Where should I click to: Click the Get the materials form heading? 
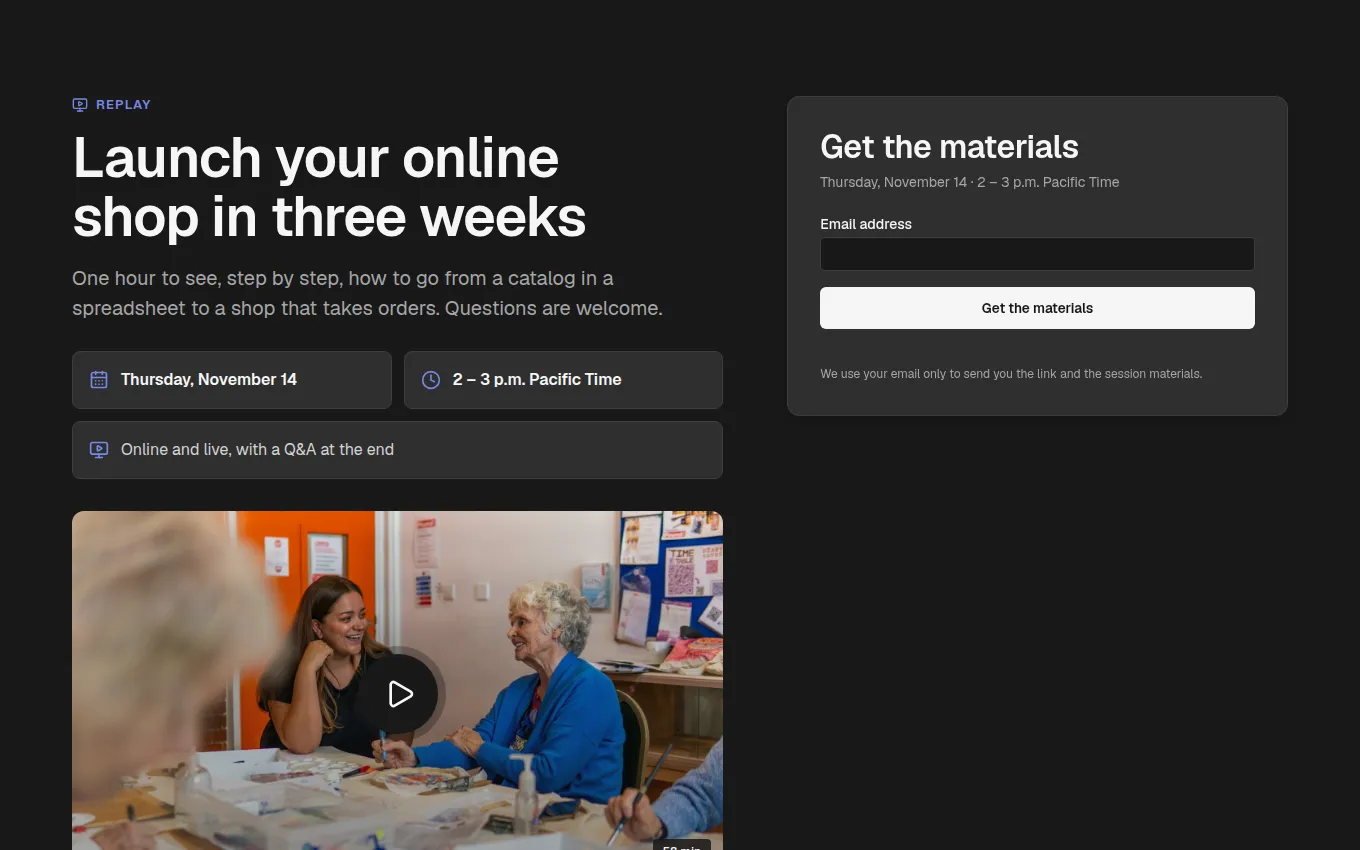tap(949, 147)
